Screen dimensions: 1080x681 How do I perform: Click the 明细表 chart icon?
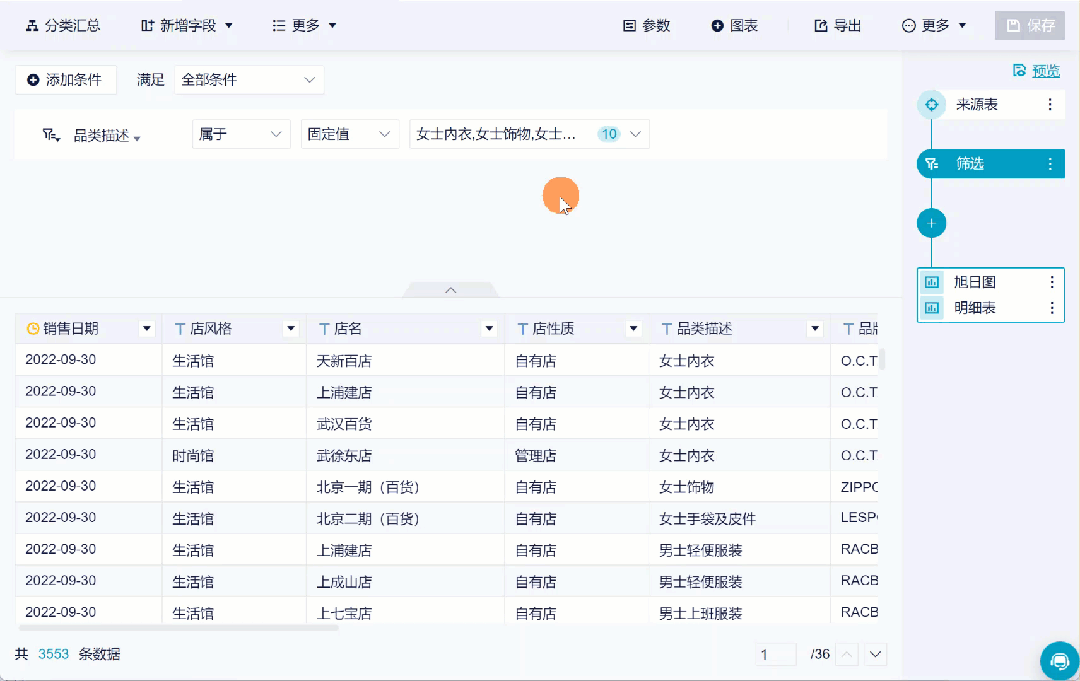pos(932,308)
